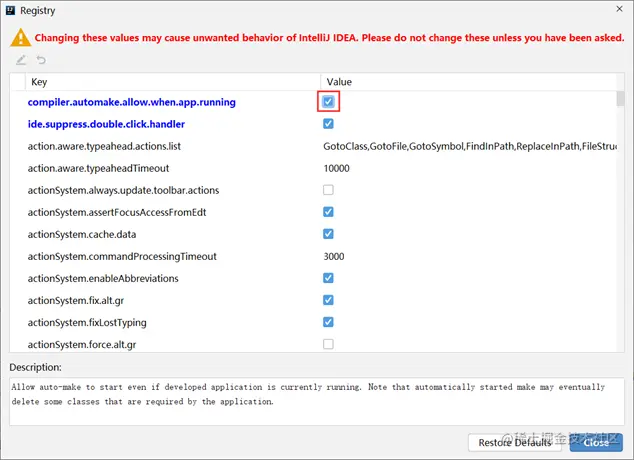The height and width of the screenshot is (460, 634).
Task: Click the value 10000 for typeaheadTimeout
Action: (x=336, y=168)
